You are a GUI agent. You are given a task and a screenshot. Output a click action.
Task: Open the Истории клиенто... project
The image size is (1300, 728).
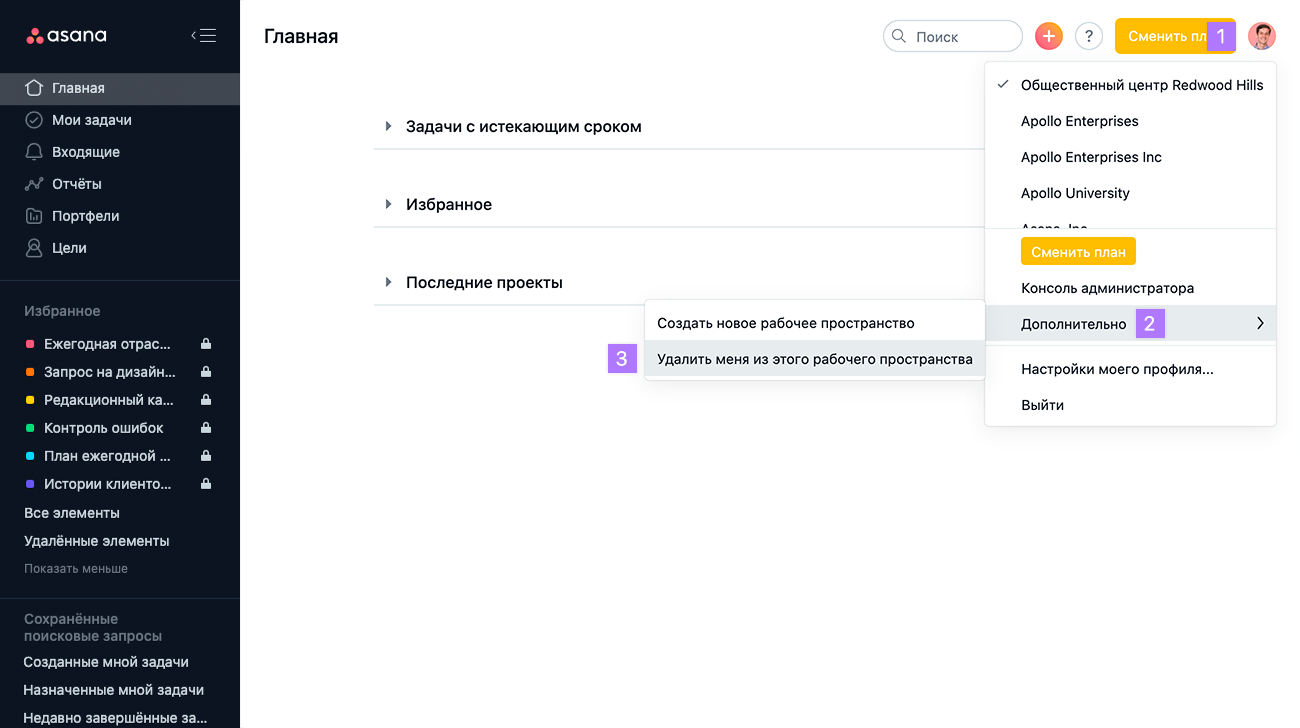tap(107, 484)
